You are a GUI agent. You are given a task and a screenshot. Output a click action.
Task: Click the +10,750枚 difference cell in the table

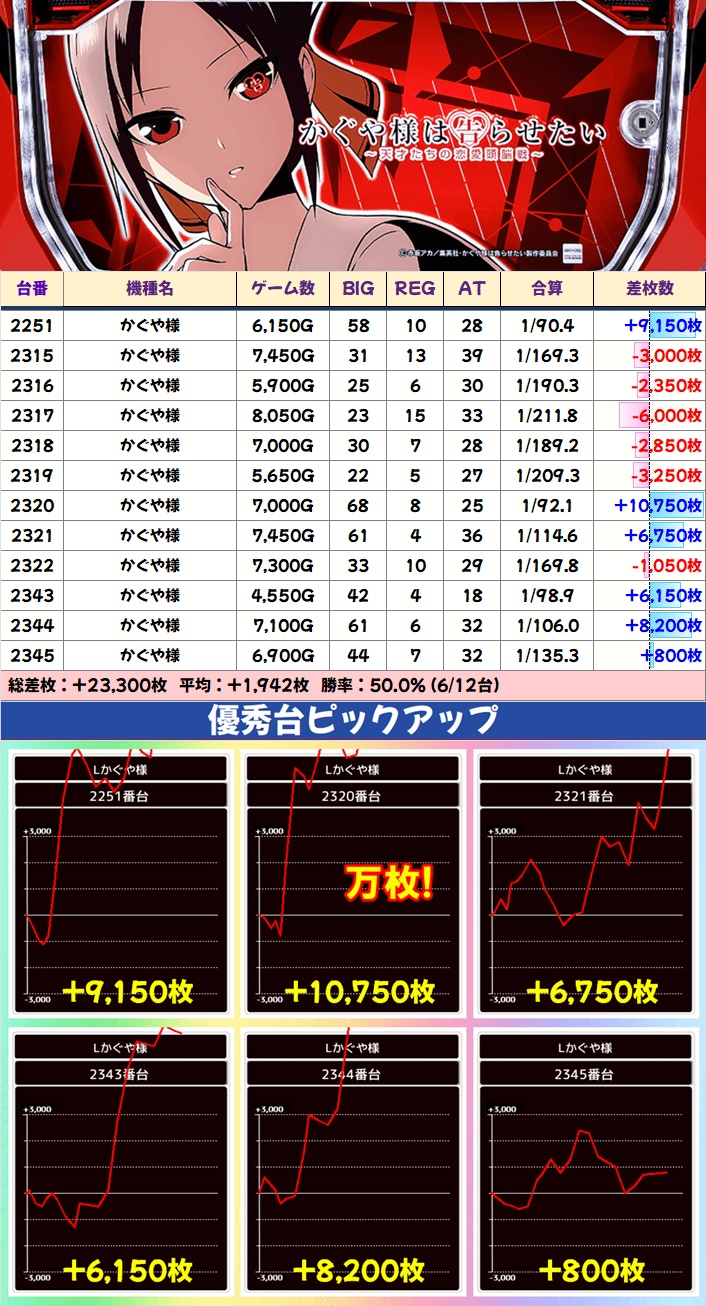(650, 505)
